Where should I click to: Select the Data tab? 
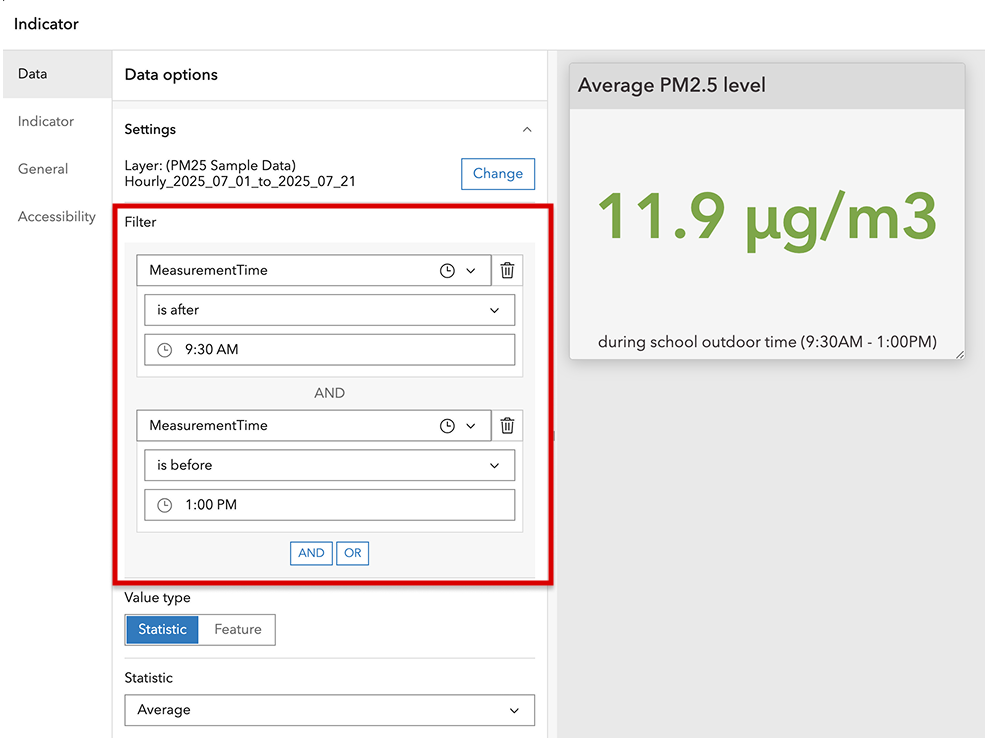coord(33,73)
